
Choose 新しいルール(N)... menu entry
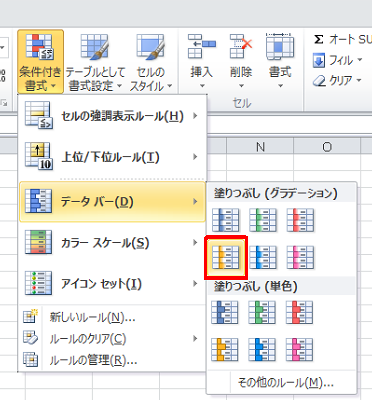pos(112,317)
